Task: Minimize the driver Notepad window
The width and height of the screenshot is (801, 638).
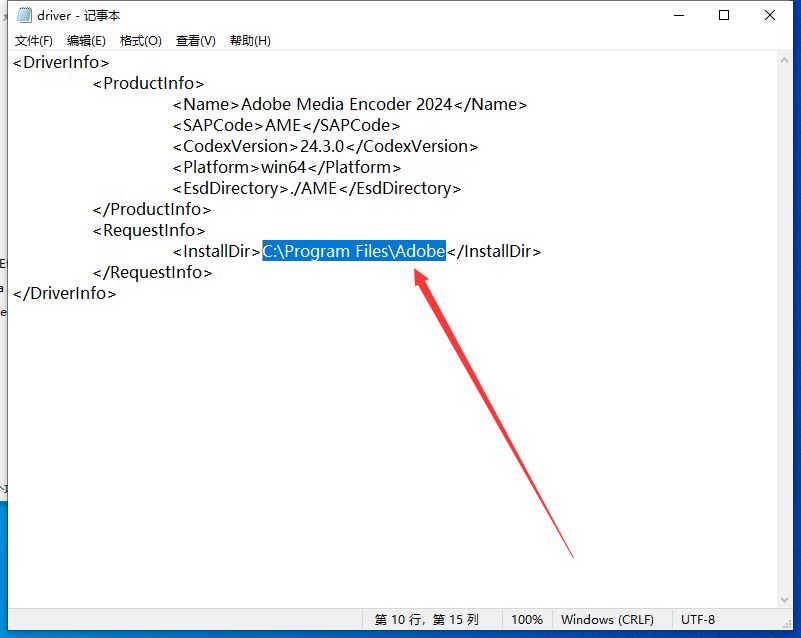Action: coord(679,15)
